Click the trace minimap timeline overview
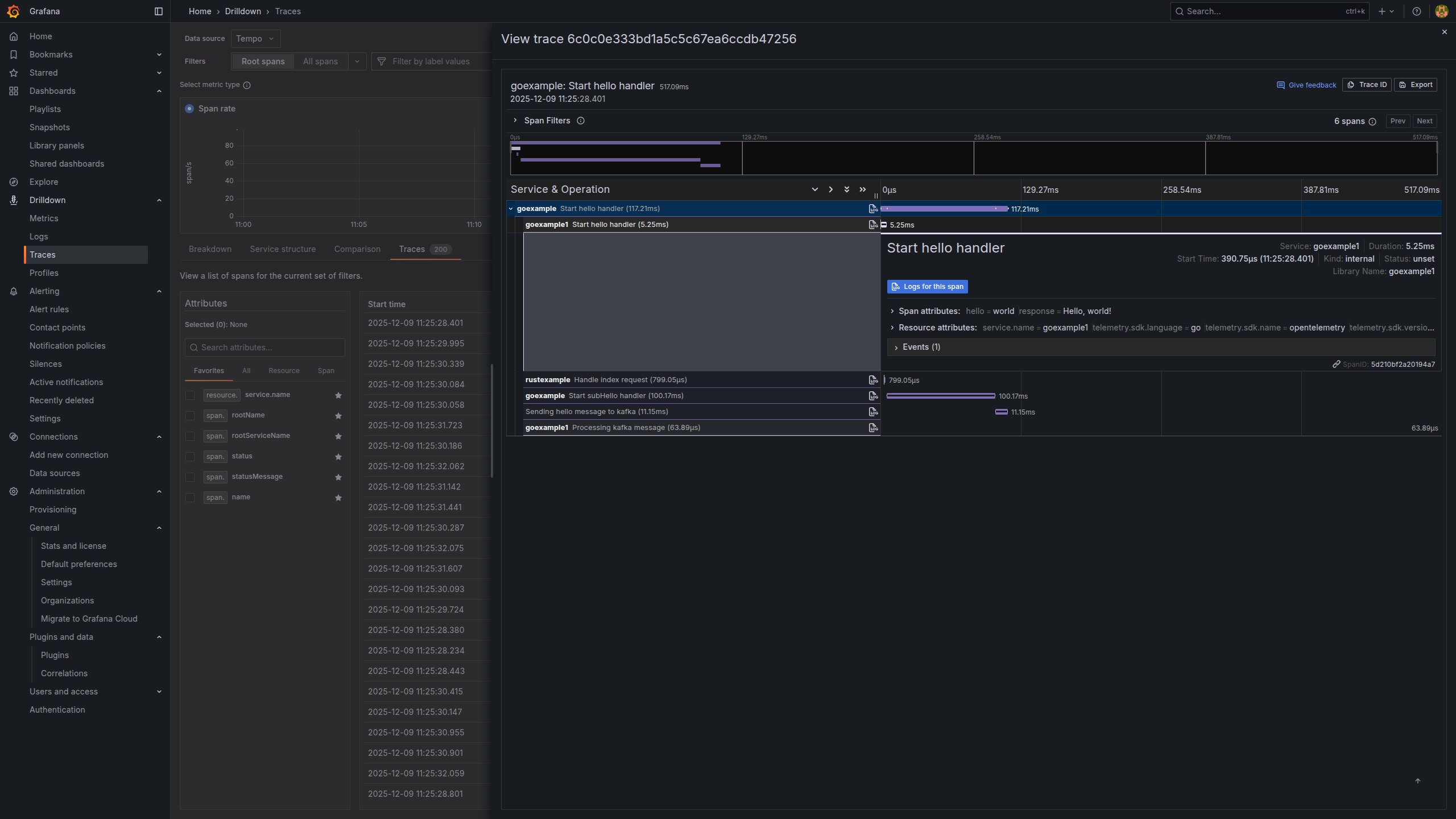The width and height of the screenshot is (1456, 819). point(973,158)
